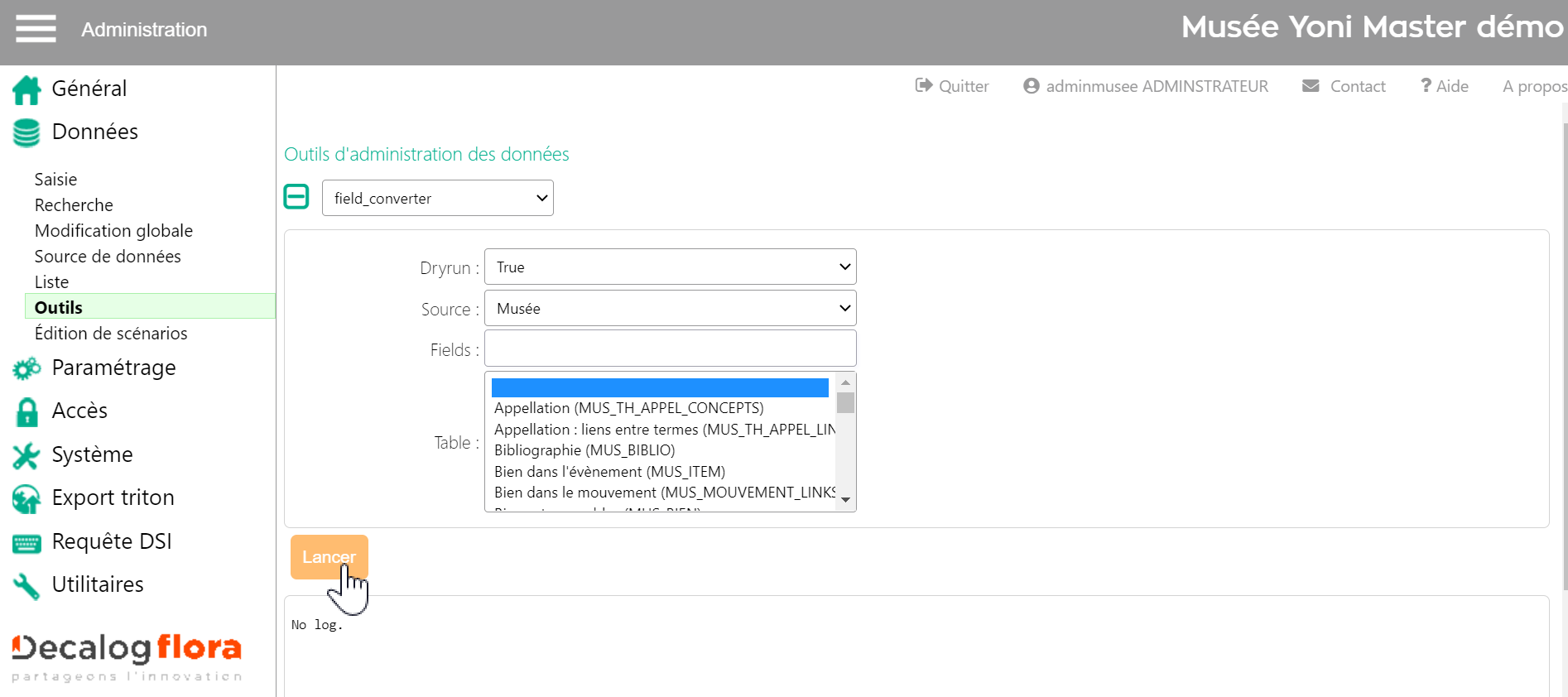This screenshot has width=1568, height=697.
Task: Open the Source dropdown showing Musée
Action: 670,309
